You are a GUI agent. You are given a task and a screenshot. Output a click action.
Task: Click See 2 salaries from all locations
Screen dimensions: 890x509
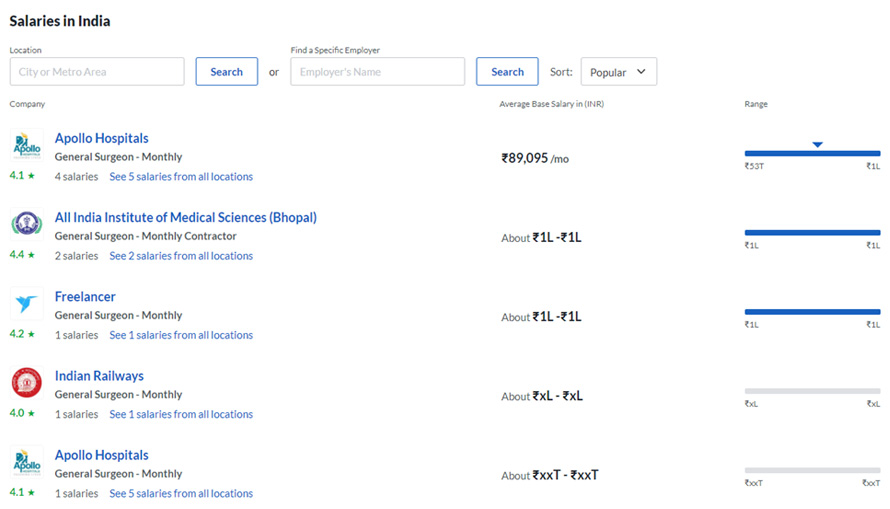tap(181, 256)
